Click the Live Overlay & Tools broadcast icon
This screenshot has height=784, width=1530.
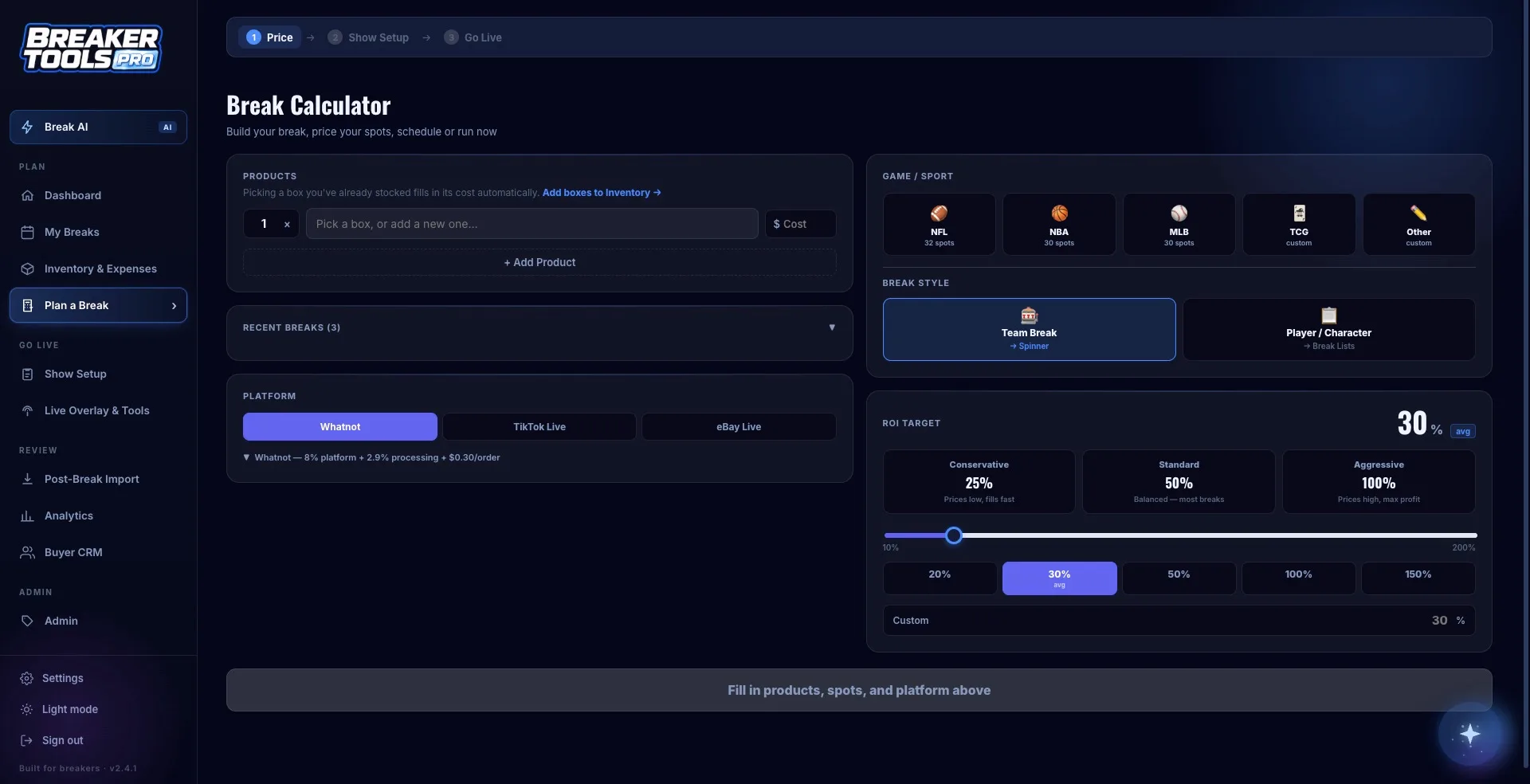[x=27, y=410]
